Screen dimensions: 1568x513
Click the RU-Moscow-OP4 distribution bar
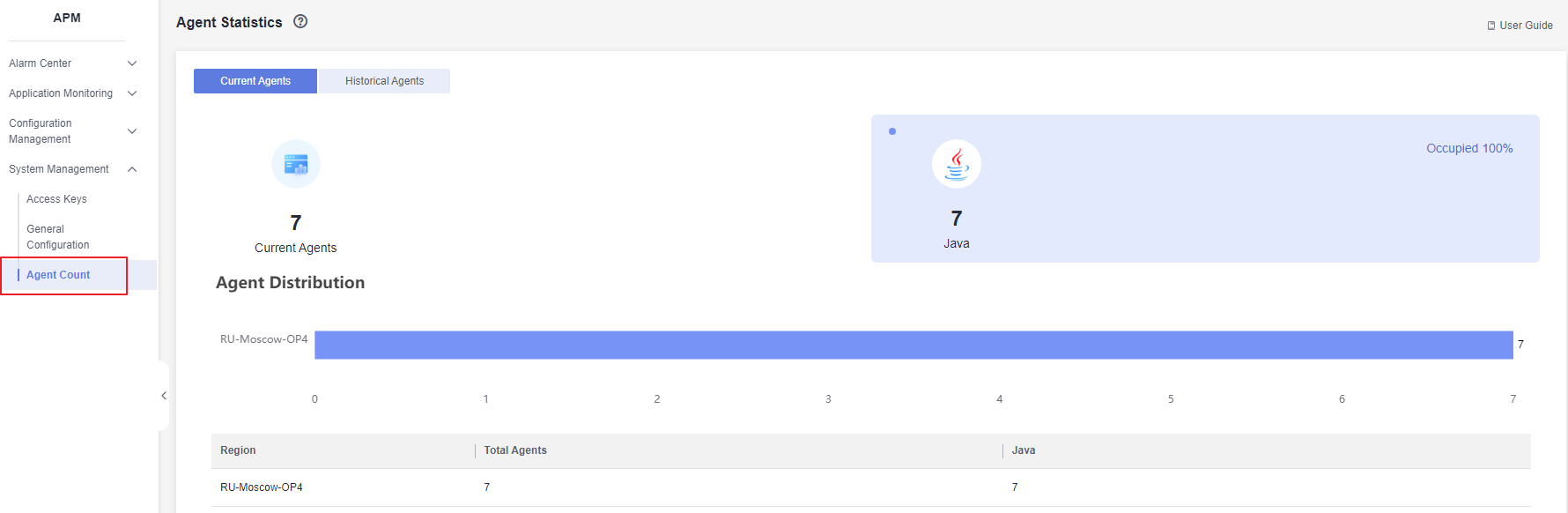click(x=913, y=345)
